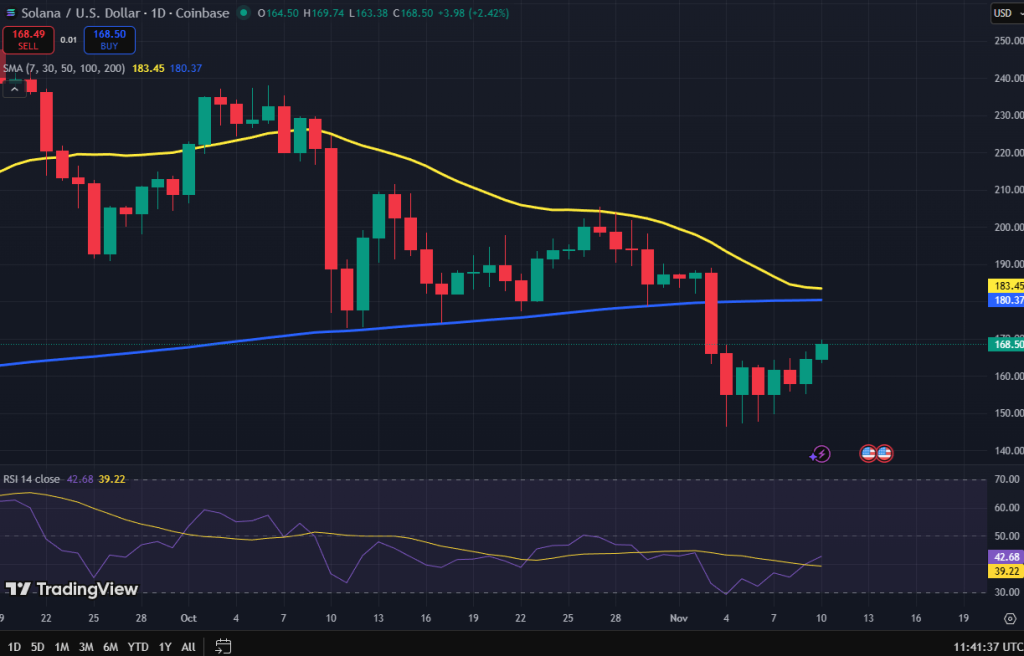1024x656 pixels.
Task: Click the yellow 39.22 RSI axis label
Action: [x=1006, y=571]
